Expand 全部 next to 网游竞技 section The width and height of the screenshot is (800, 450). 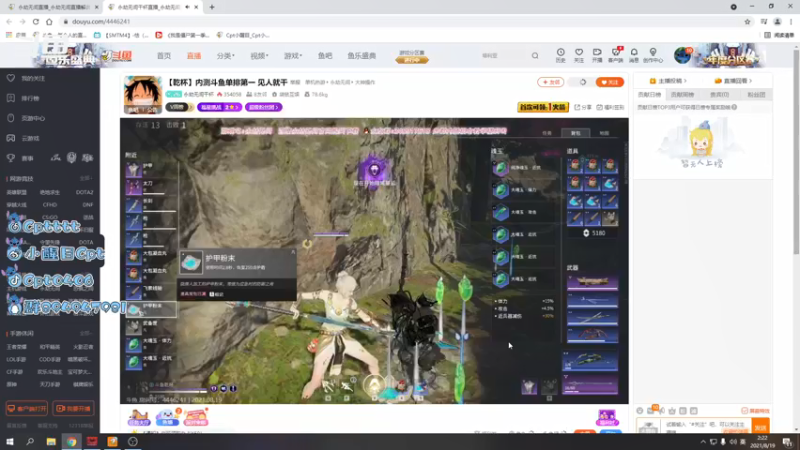86,179
